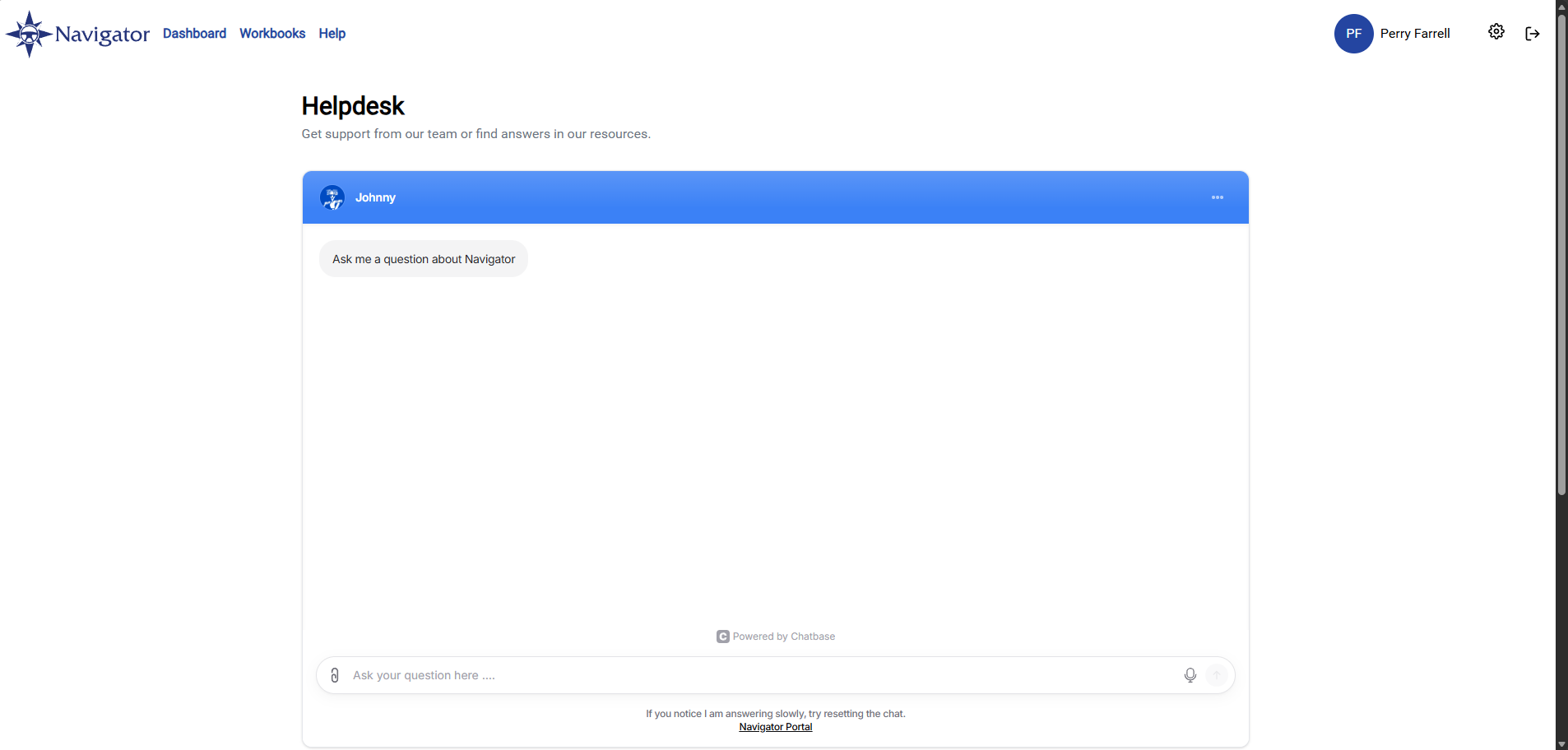1568x750 pixels.
Task: Click the Navigator compass logo
Action: click(x=30, y=34)
